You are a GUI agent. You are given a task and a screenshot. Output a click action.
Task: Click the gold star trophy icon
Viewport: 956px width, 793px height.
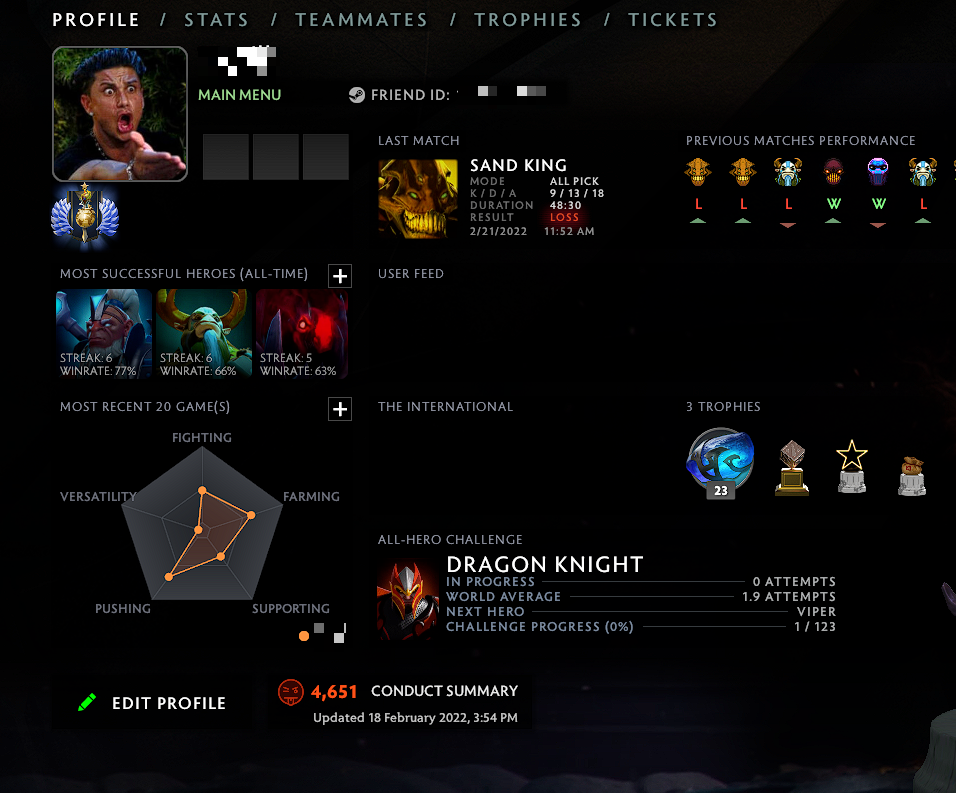pos(851,466)
